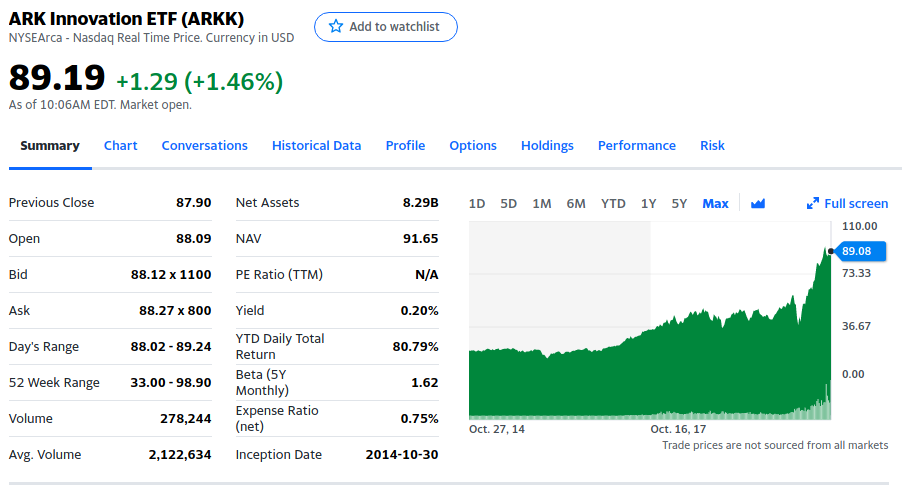This screenshot has width=902, height=496.
Task: View the Holdings tab
Action: point(547,145)
